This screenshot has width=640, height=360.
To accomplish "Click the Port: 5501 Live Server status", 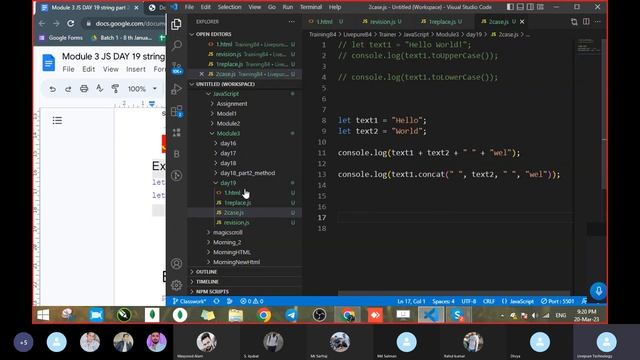I will coord(558,301).
